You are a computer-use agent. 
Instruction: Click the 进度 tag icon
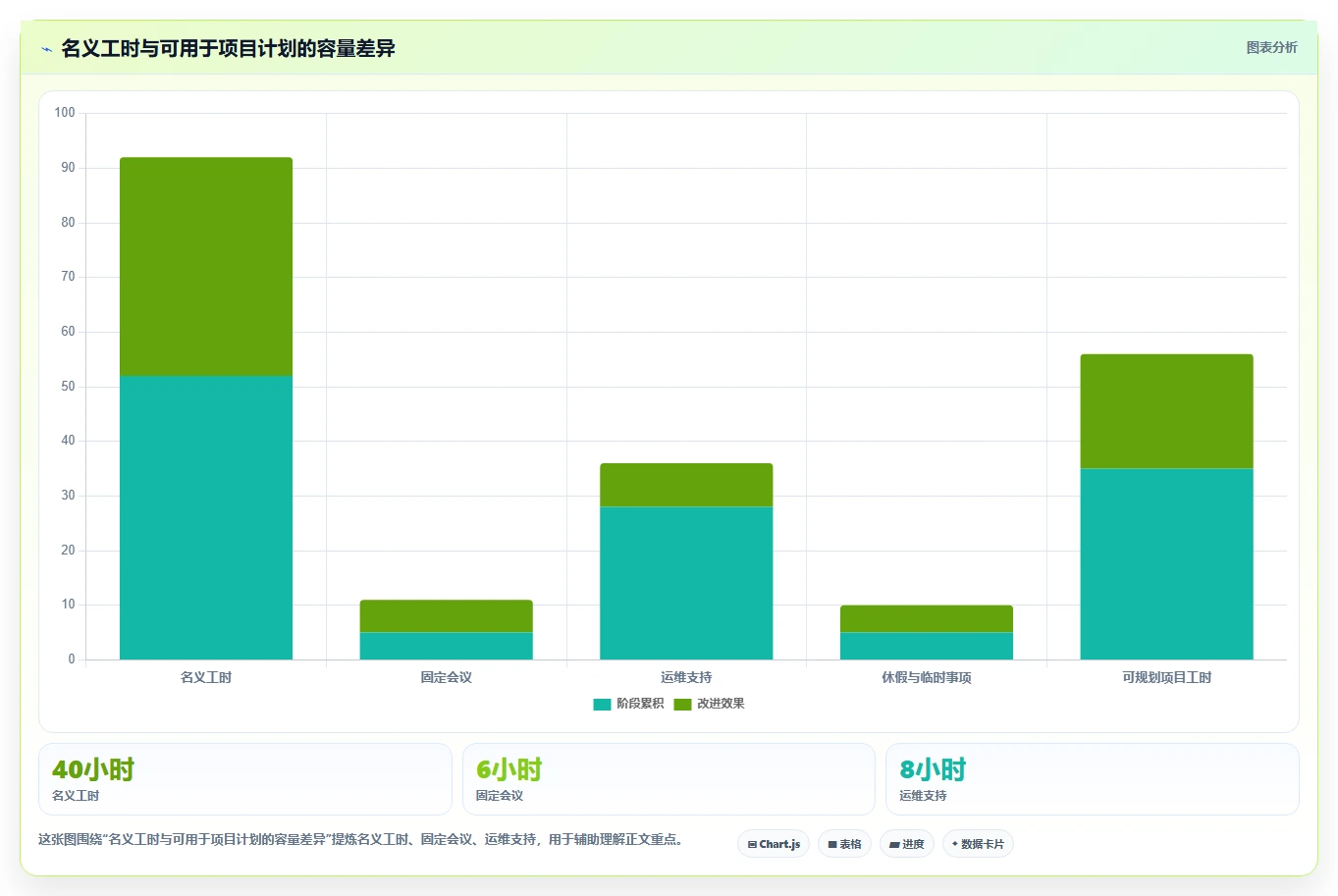(894, 844)
